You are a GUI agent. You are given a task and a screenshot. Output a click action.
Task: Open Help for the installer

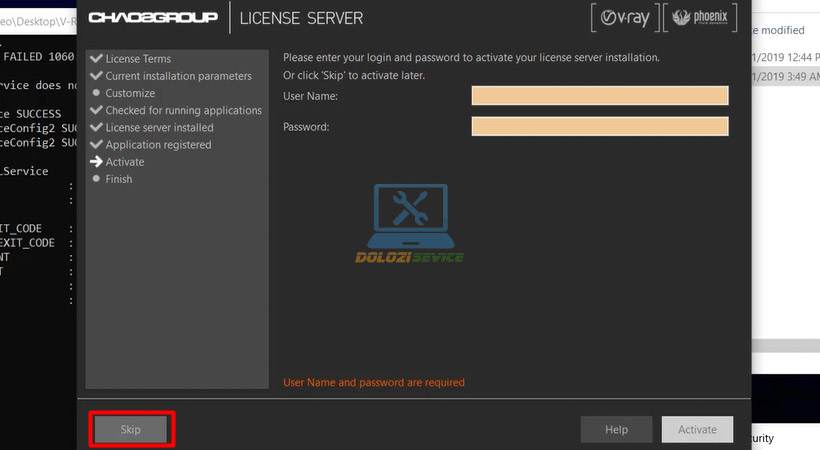coord(616,429)
